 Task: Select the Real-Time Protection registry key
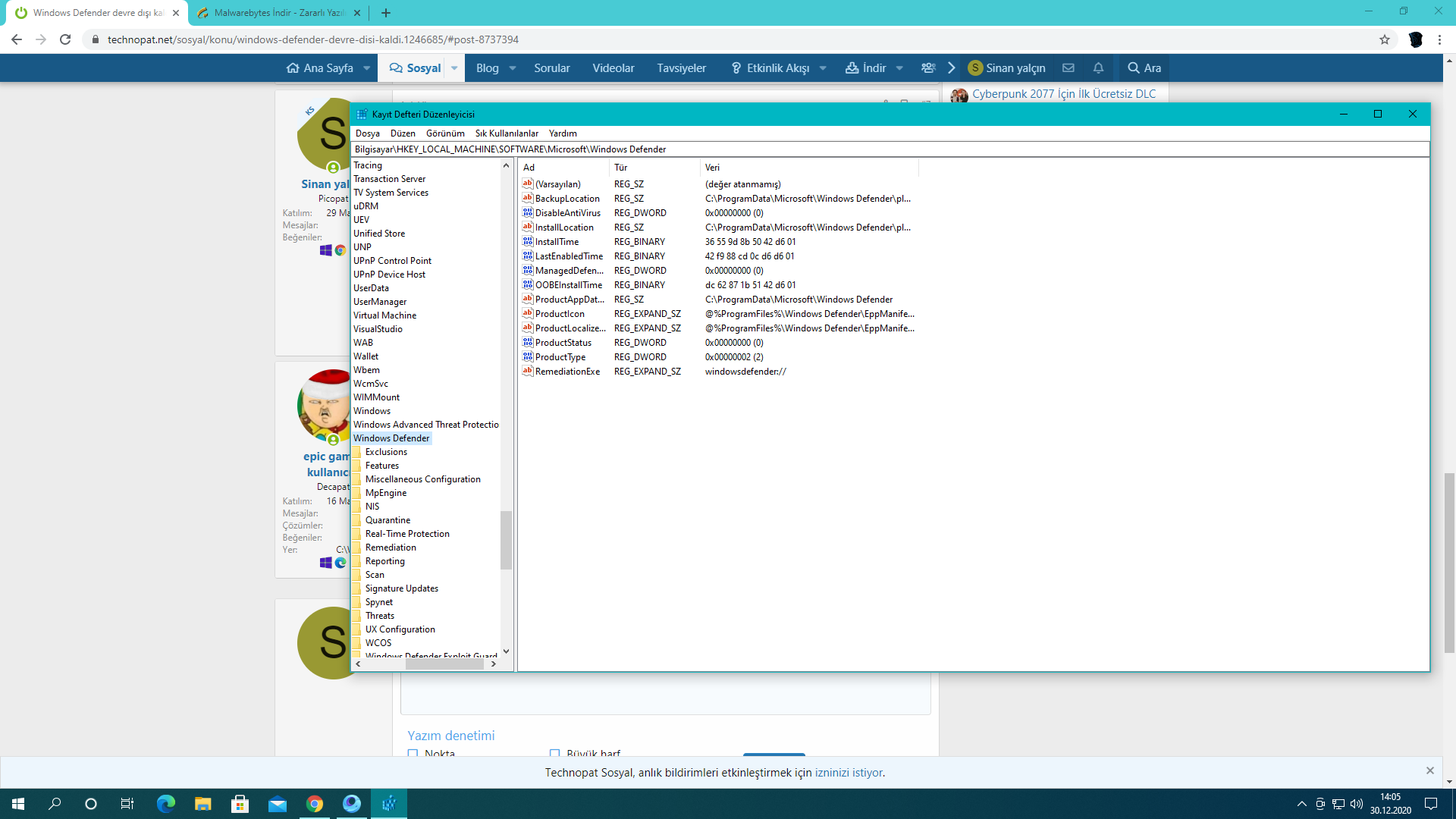coord(407,534)
